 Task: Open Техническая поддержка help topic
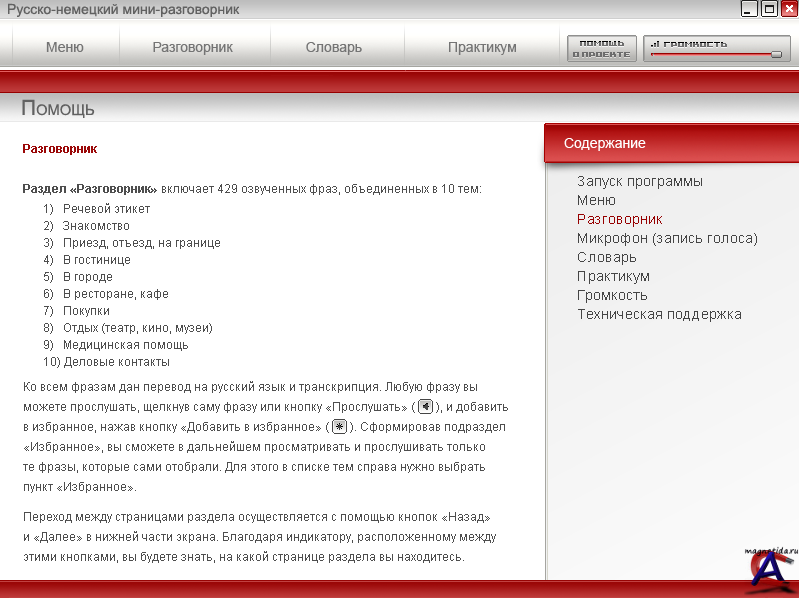659,314
